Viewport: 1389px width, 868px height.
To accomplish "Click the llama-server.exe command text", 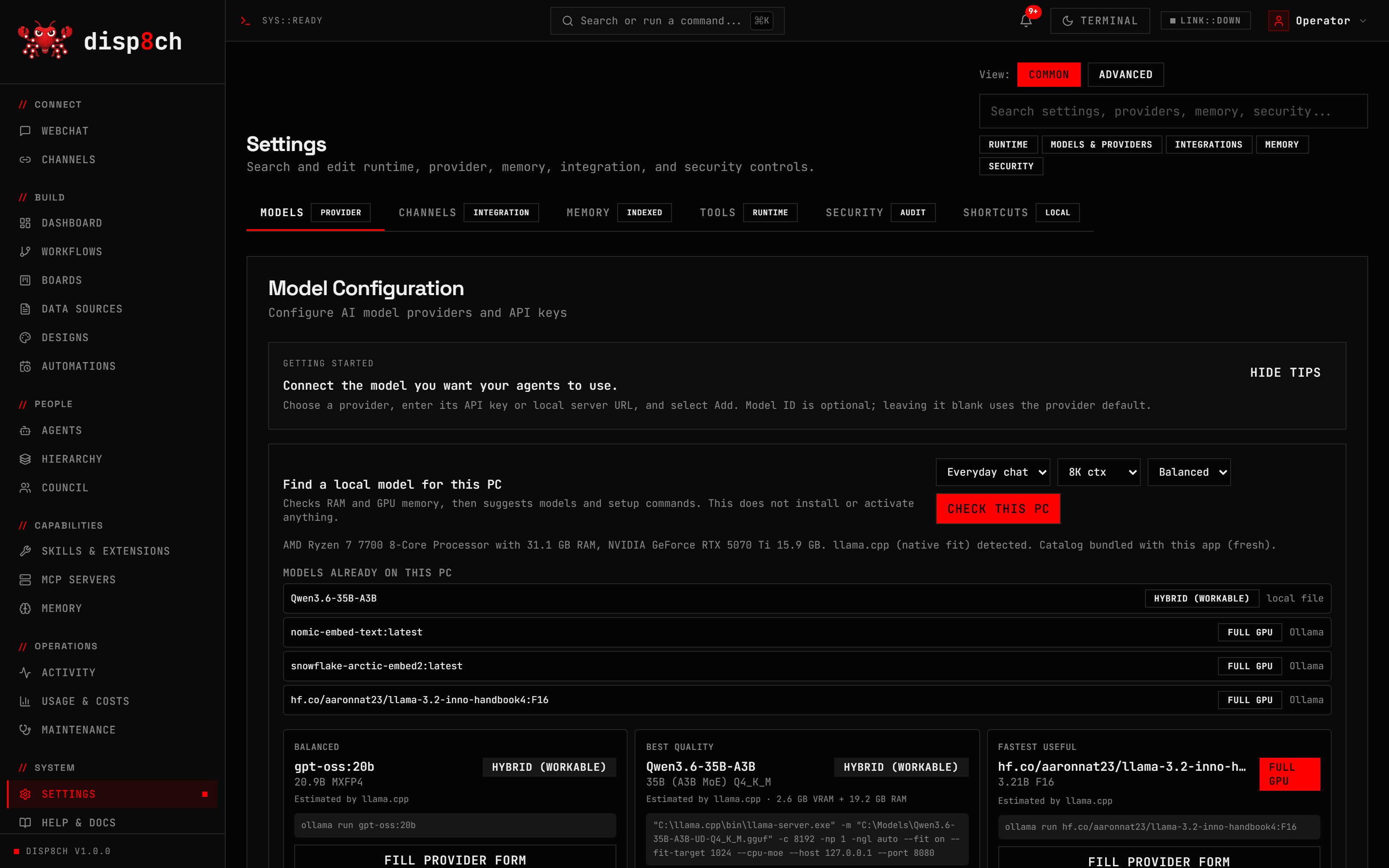I will [x=806, y=839].
